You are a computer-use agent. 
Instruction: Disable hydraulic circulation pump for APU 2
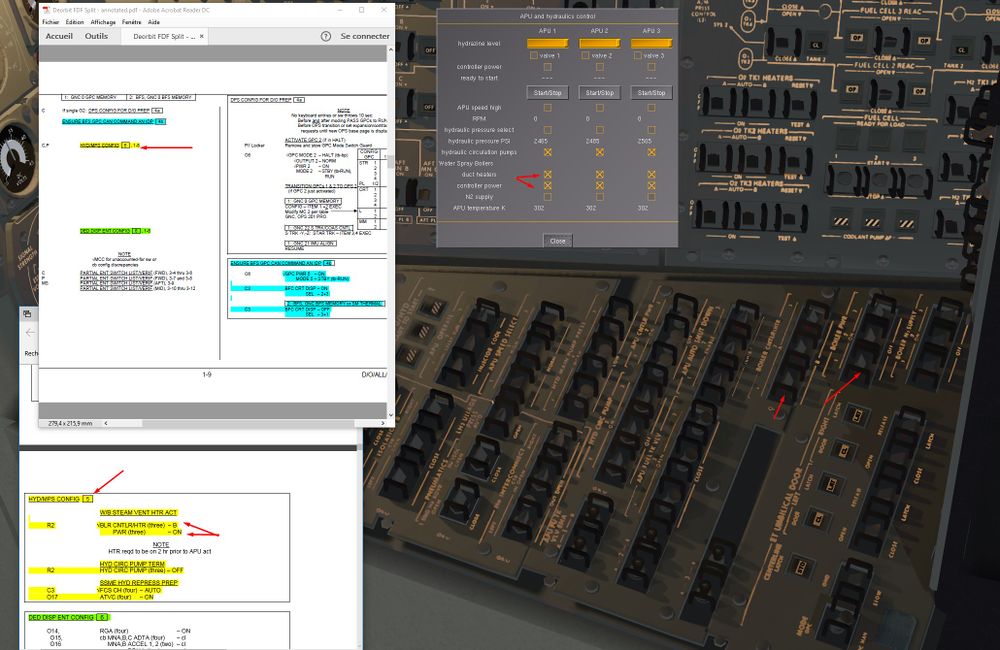(x=599, y=152)
